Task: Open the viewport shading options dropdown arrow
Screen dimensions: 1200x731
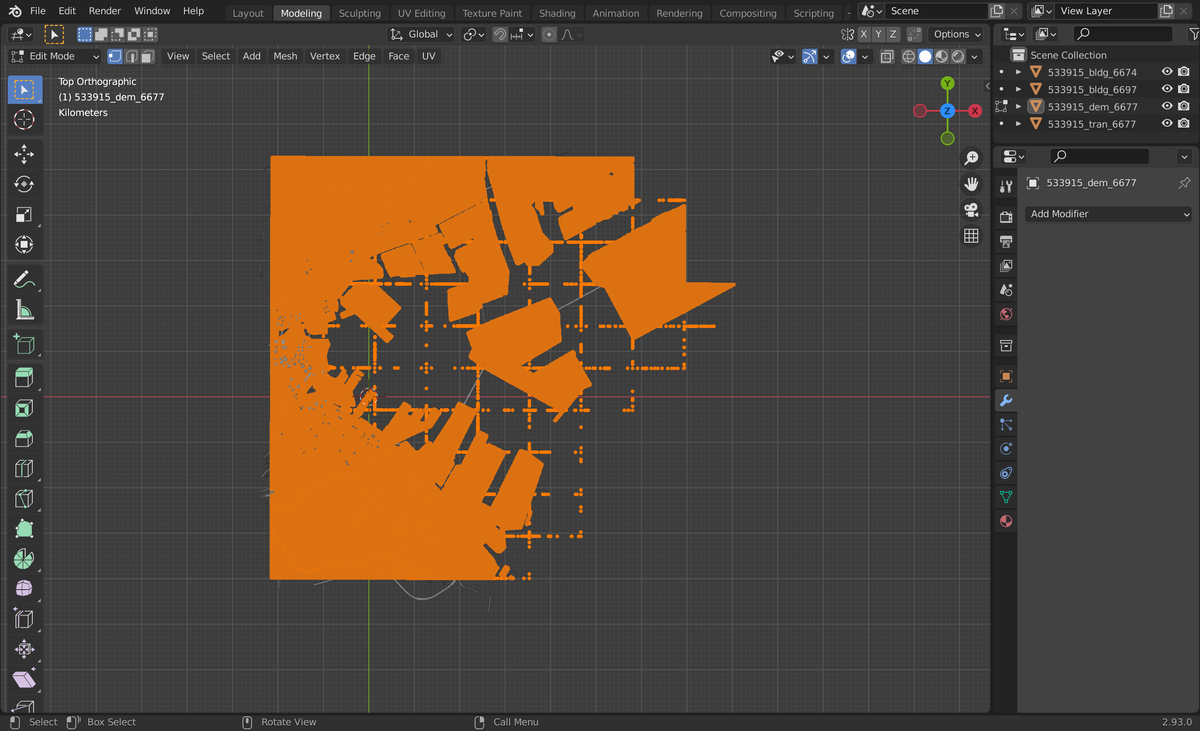Action: coord(975,57)
